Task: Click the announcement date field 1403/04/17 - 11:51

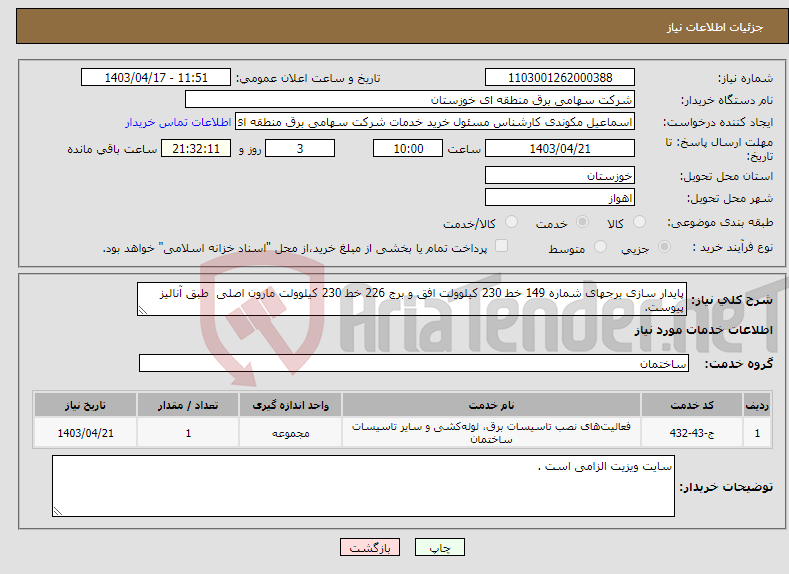Action: [x=156, y=77]
